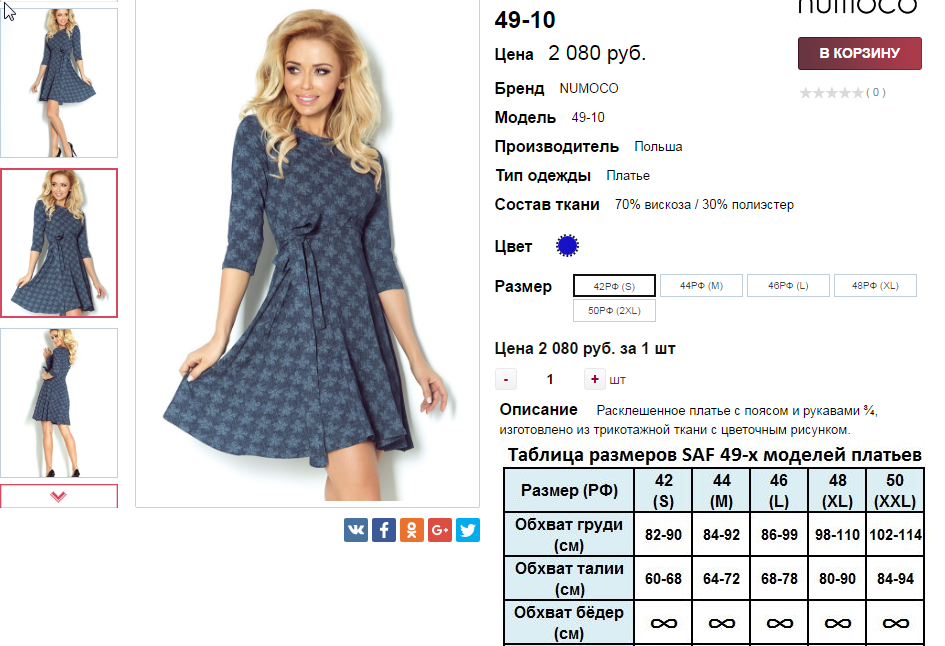The width and height of the screenshot is (945, 646).
Task: Click the star rating icons
Action: click(831, 93)
